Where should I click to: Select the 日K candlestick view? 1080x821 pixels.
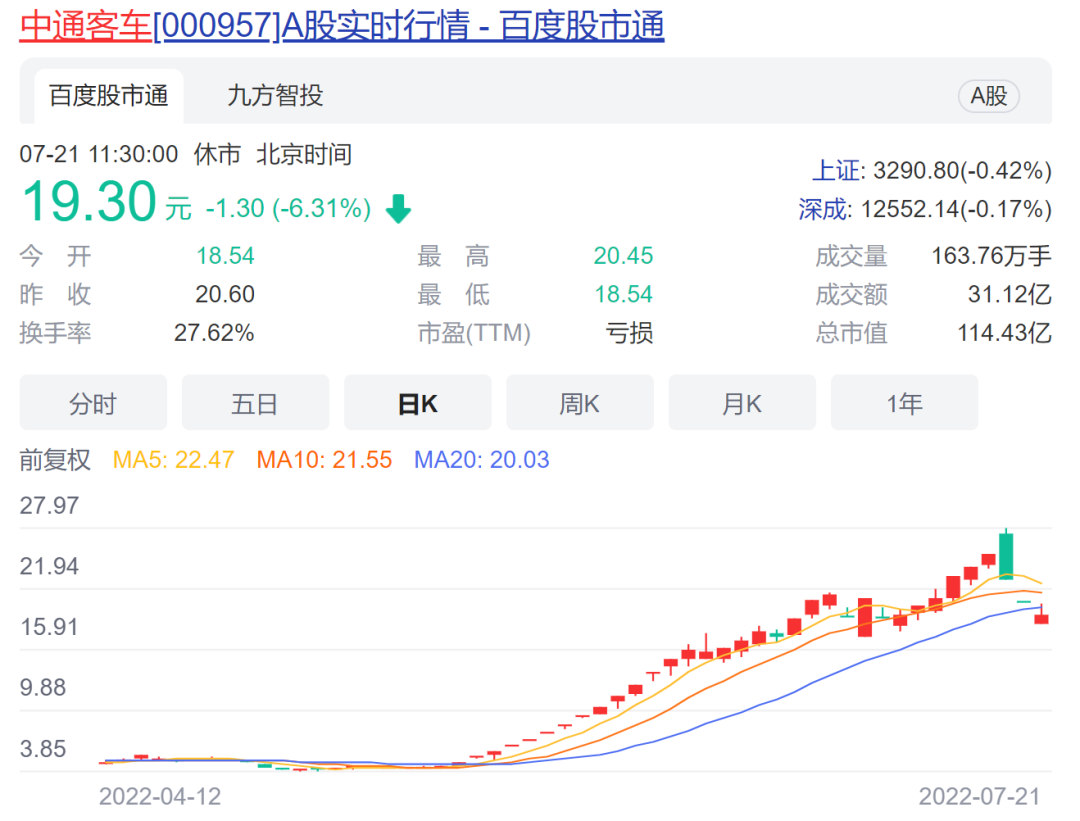click(417, 402)
